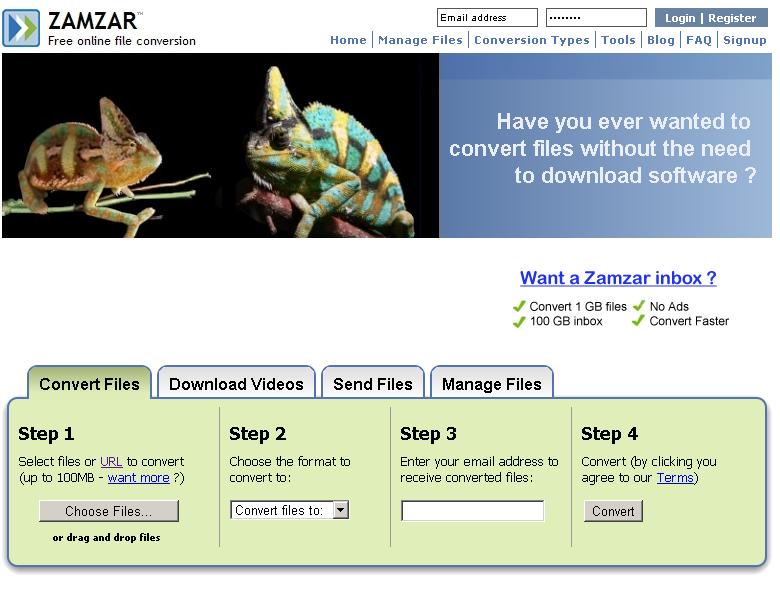The width and height of the screenshot is (780, 589).
Task: Focus the Email address login field
Action: point(487,17)
